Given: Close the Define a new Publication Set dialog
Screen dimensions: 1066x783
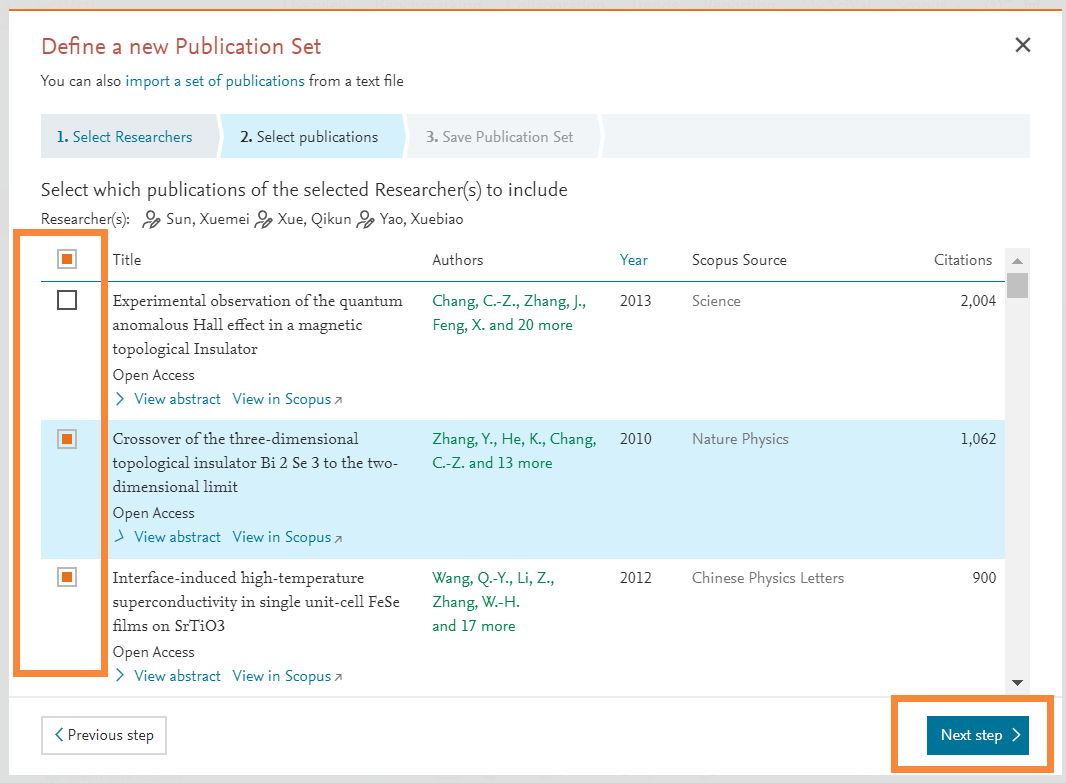Looking at the screenshot, I should 1022,46.
